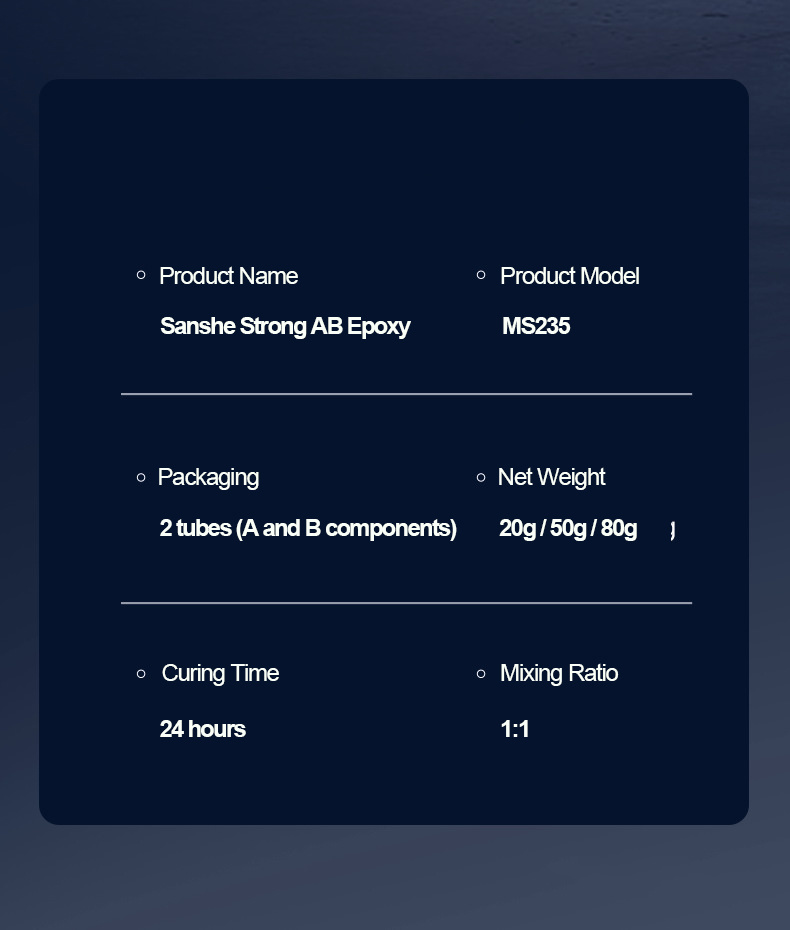
Task: Click the Packaging label
Action: pyautogui.click(x=208, y=478)
